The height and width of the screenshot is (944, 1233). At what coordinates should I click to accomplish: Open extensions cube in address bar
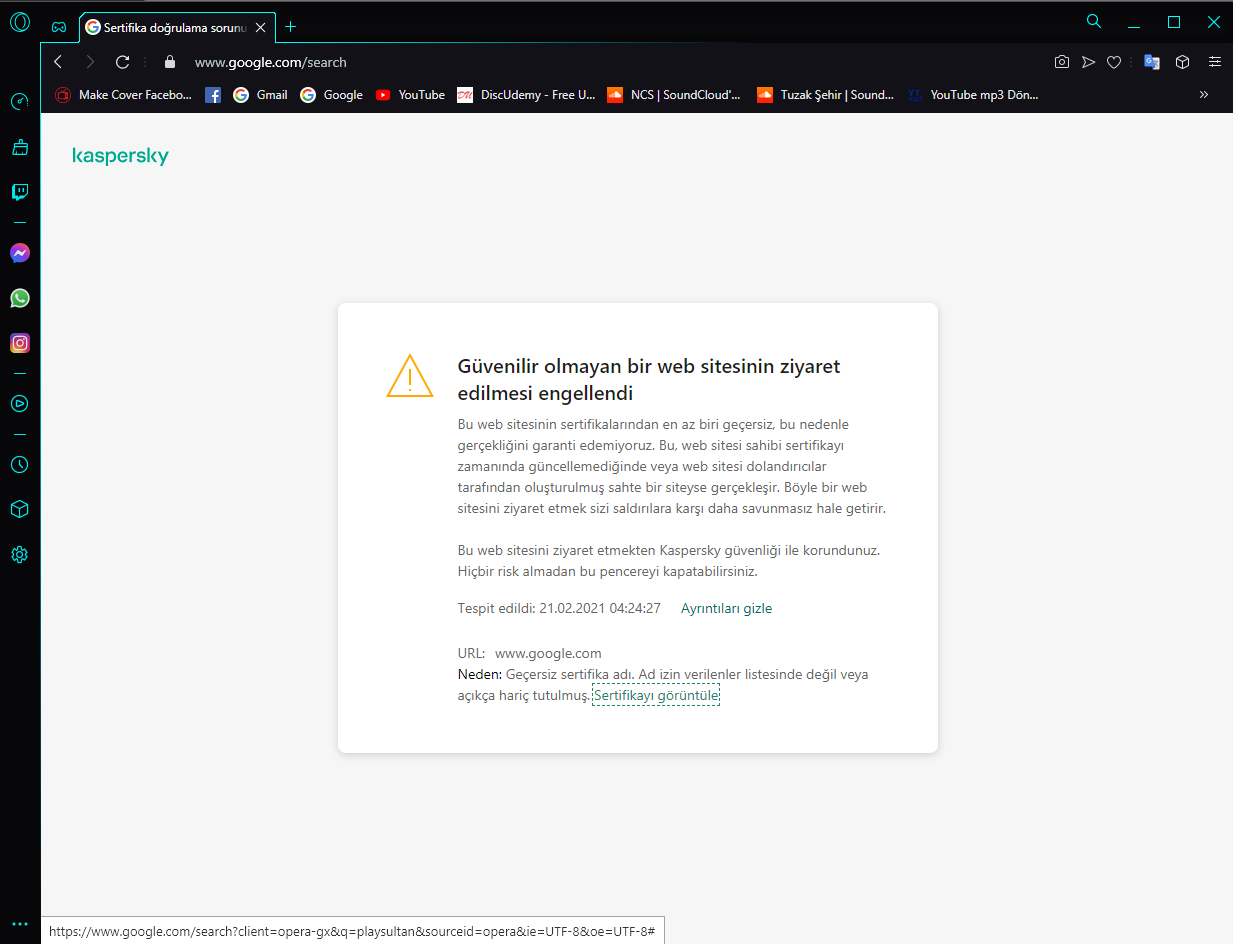(x=1182, y=62)
